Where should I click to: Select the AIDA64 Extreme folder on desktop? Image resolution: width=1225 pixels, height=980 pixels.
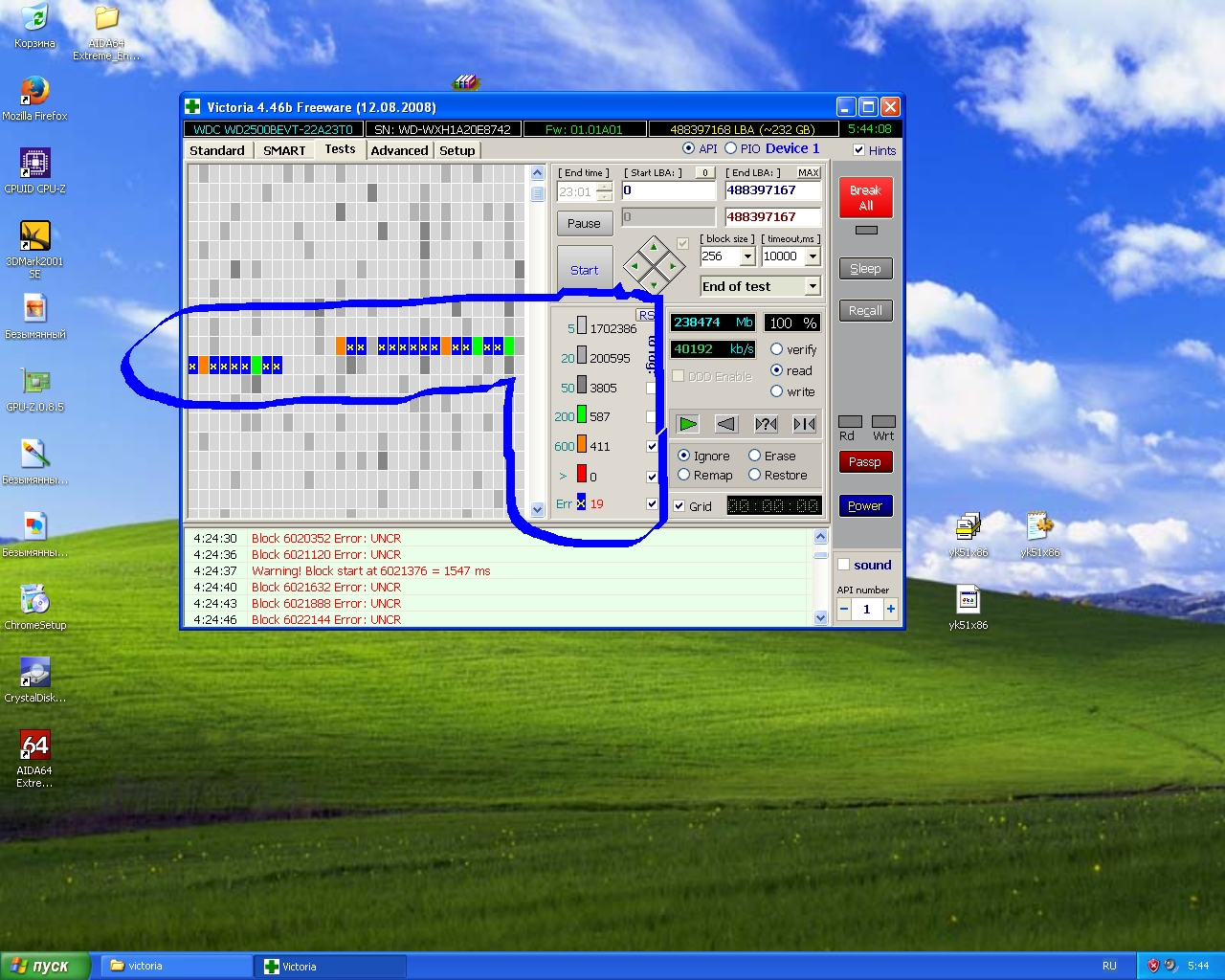pyautogui.click(x=106, y=32)
